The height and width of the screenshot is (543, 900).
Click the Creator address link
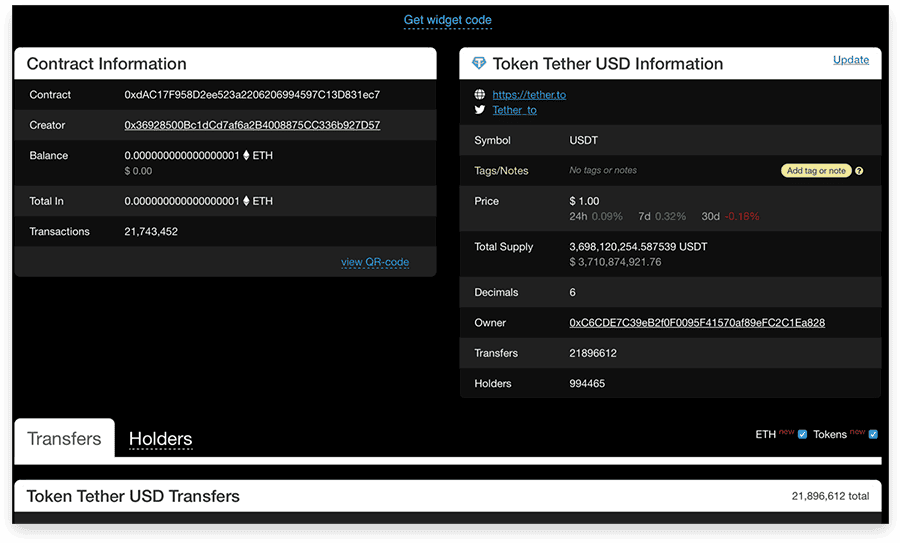coord(252,125)
